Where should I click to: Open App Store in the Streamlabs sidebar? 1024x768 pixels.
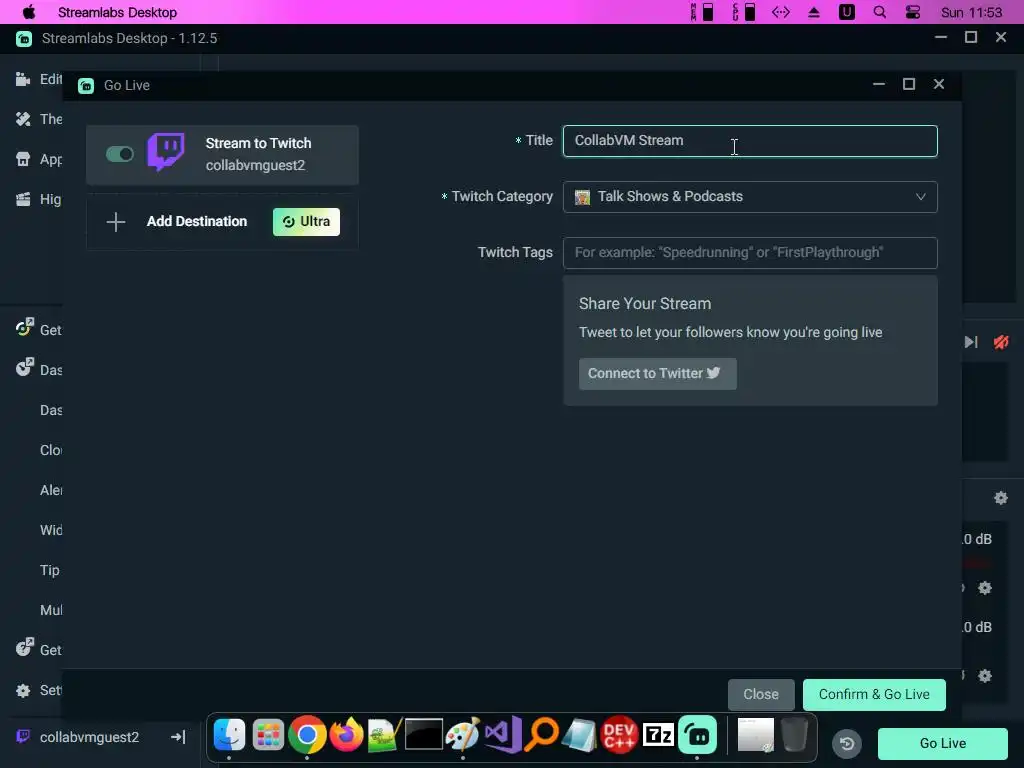coord(38,159)
